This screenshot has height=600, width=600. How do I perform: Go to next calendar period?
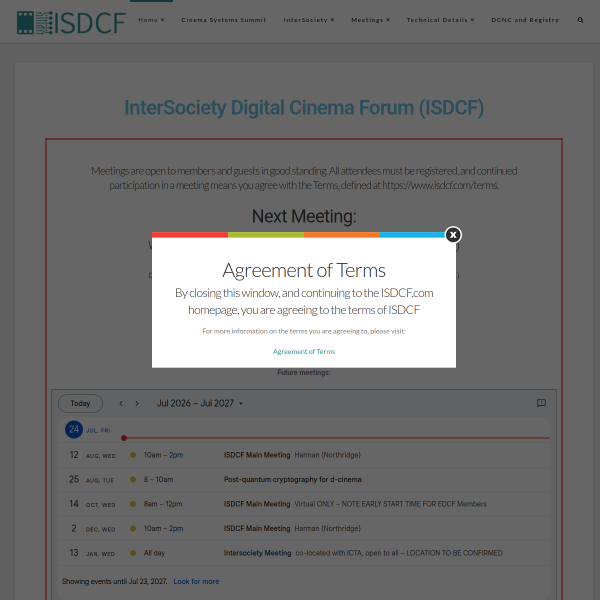pyautogui.click(x=137, y=403)
